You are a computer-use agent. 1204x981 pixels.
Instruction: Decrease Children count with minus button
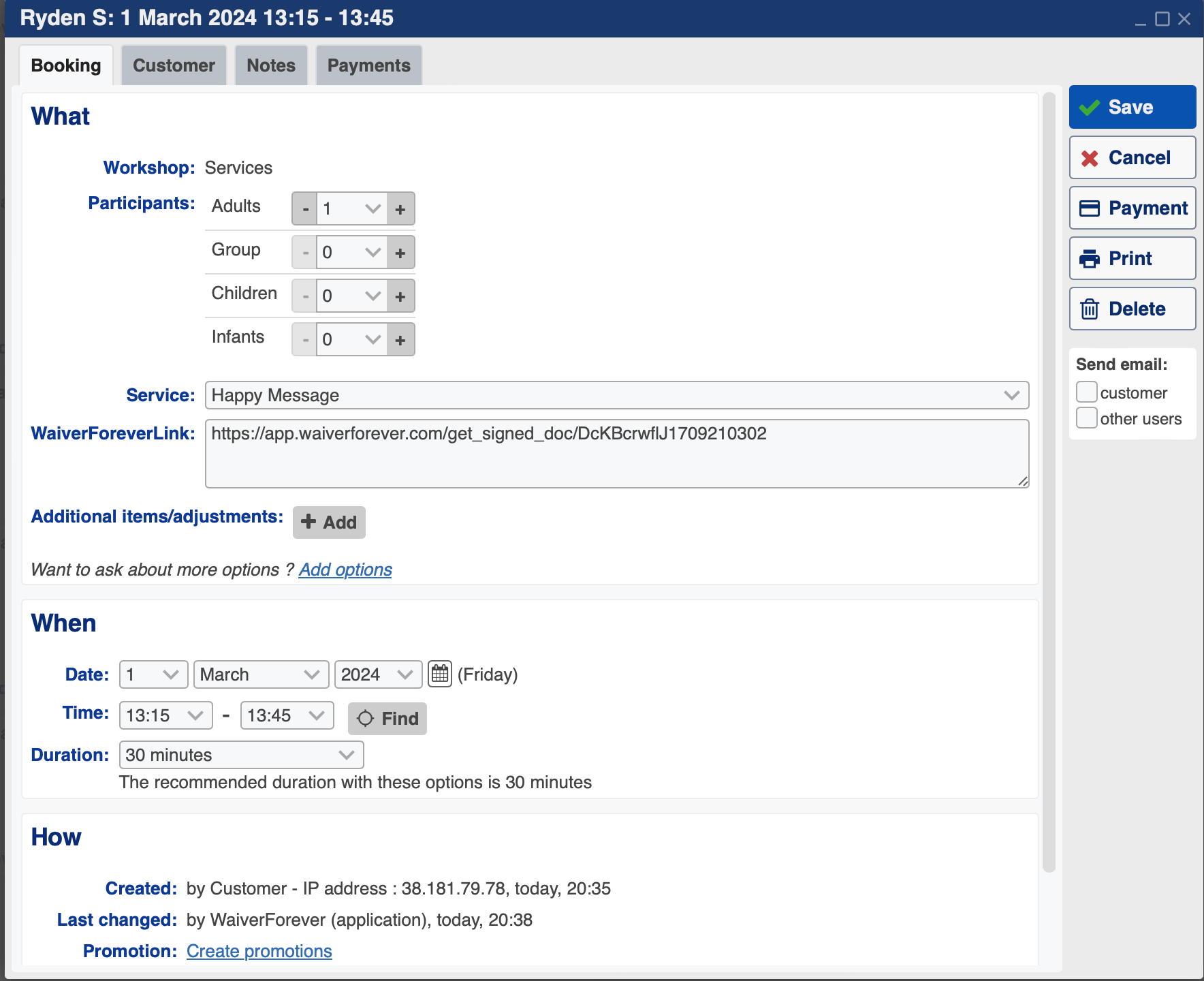[x=305, y=296]
